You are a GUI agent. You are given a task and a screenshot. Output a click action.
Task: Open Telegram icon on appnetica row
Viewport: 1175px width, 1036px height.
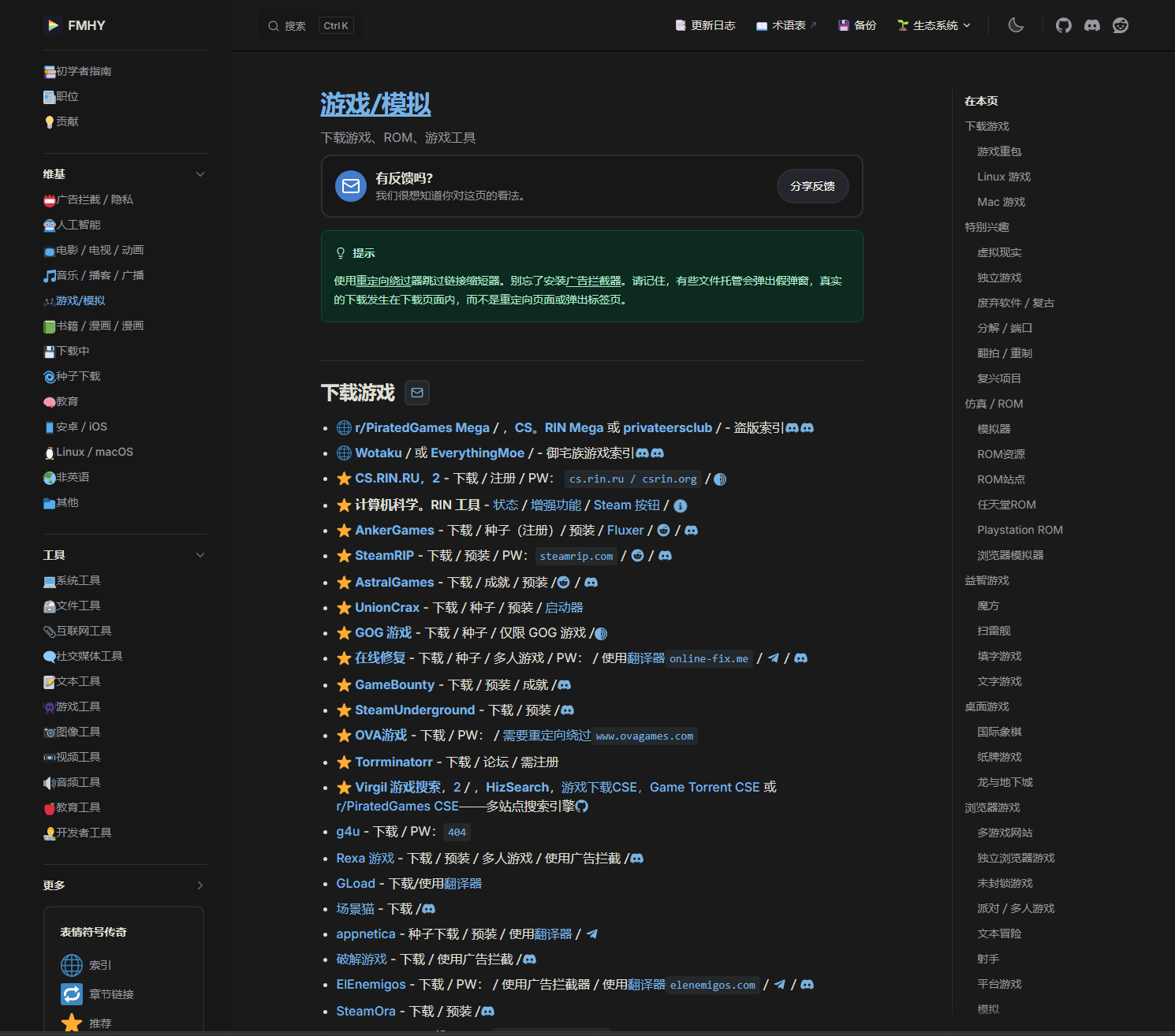591,934
